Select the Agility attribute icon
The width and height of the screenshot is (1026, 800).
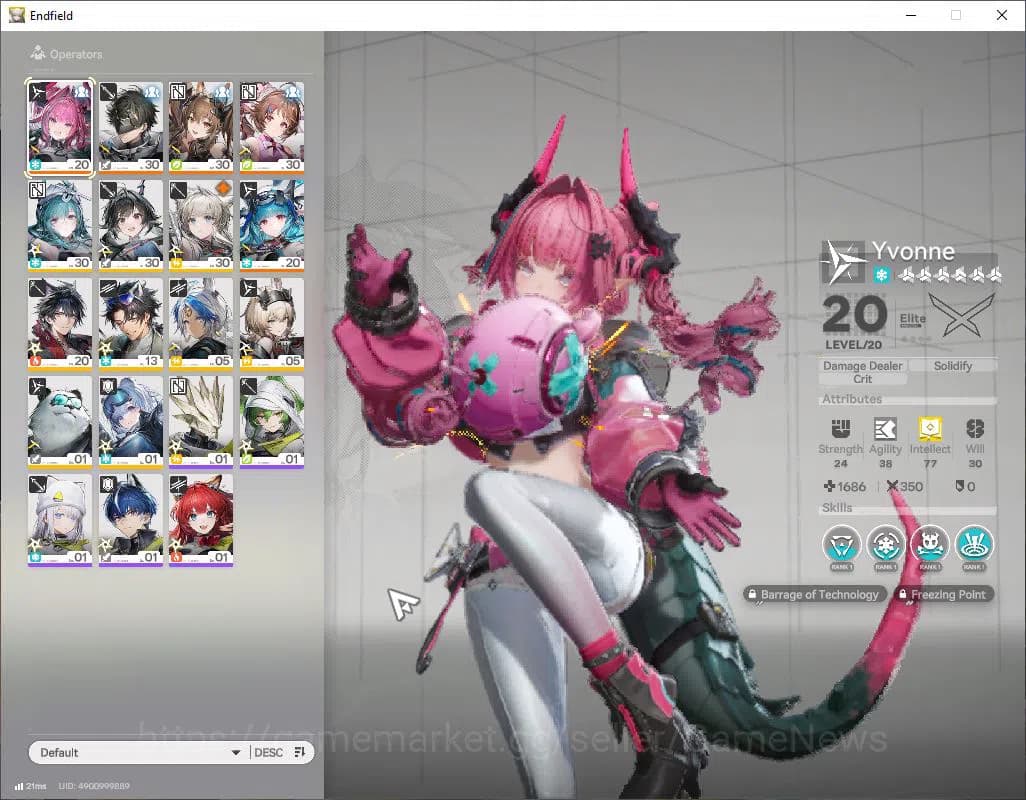(x=885, y=428)
